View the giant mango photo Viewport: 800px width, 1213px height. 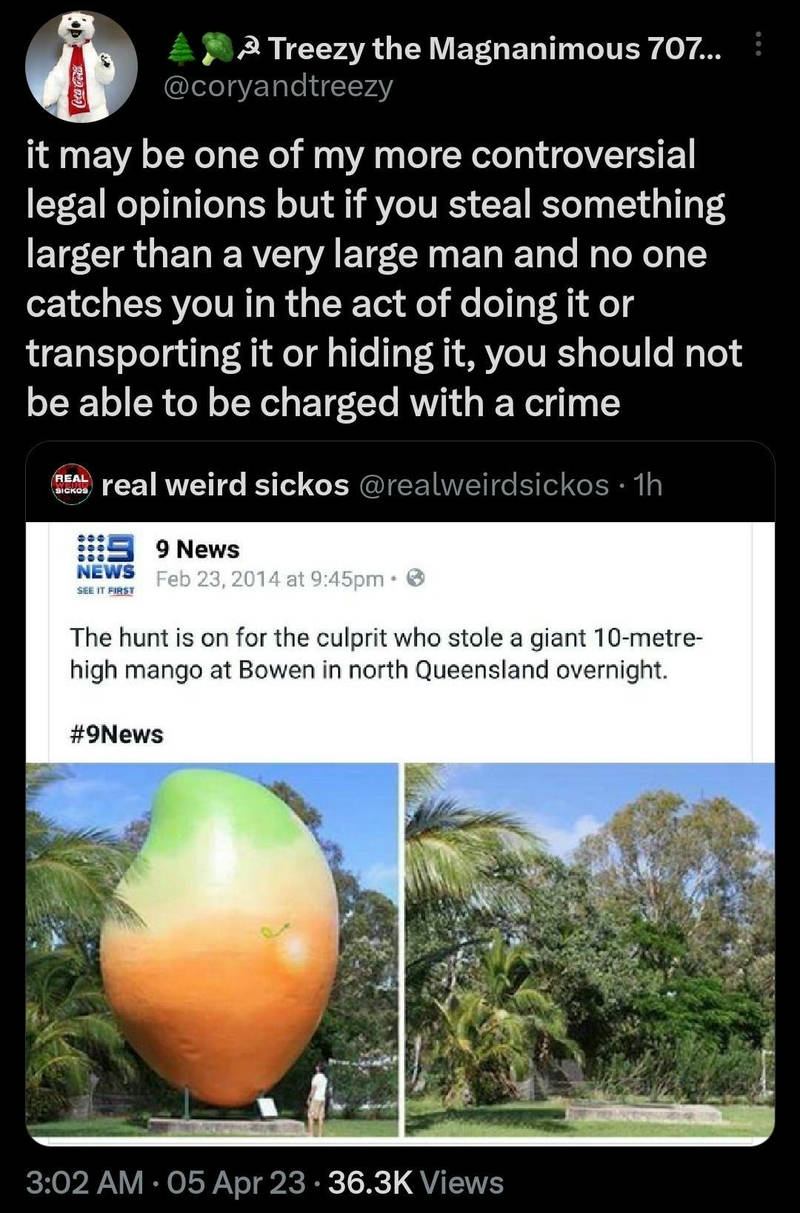(212, 951)
